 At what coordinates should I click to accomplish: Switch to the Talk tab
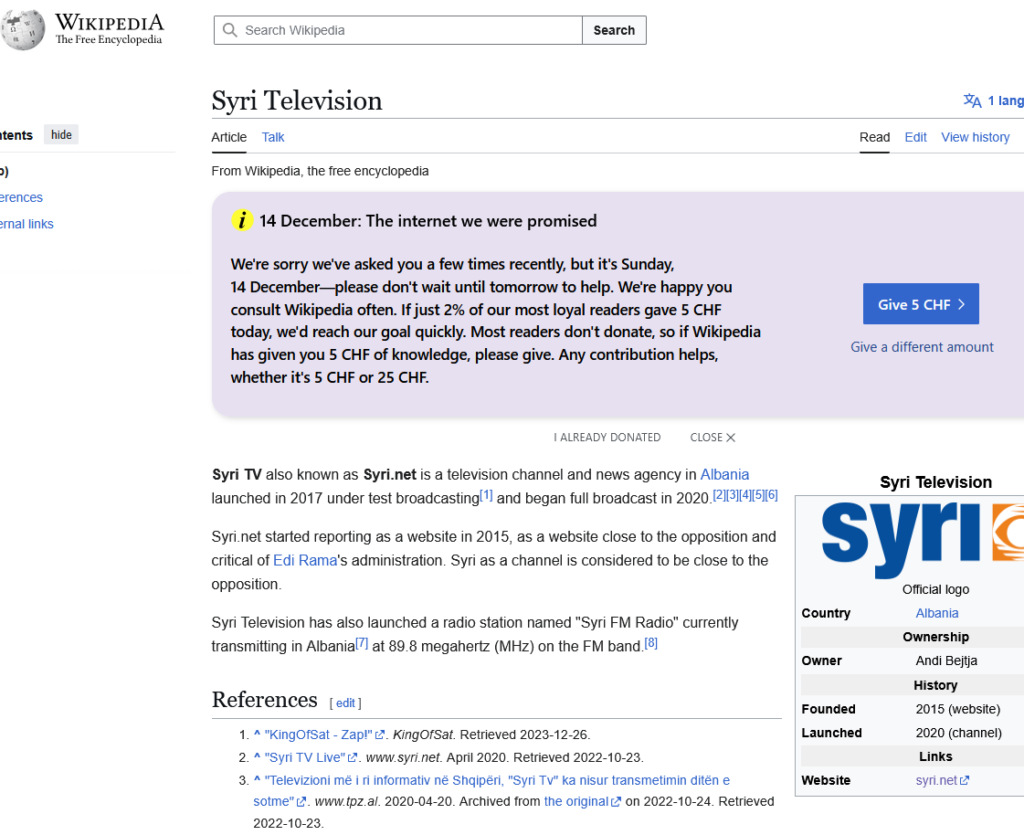pyautogui.click(x=273, y=137)
